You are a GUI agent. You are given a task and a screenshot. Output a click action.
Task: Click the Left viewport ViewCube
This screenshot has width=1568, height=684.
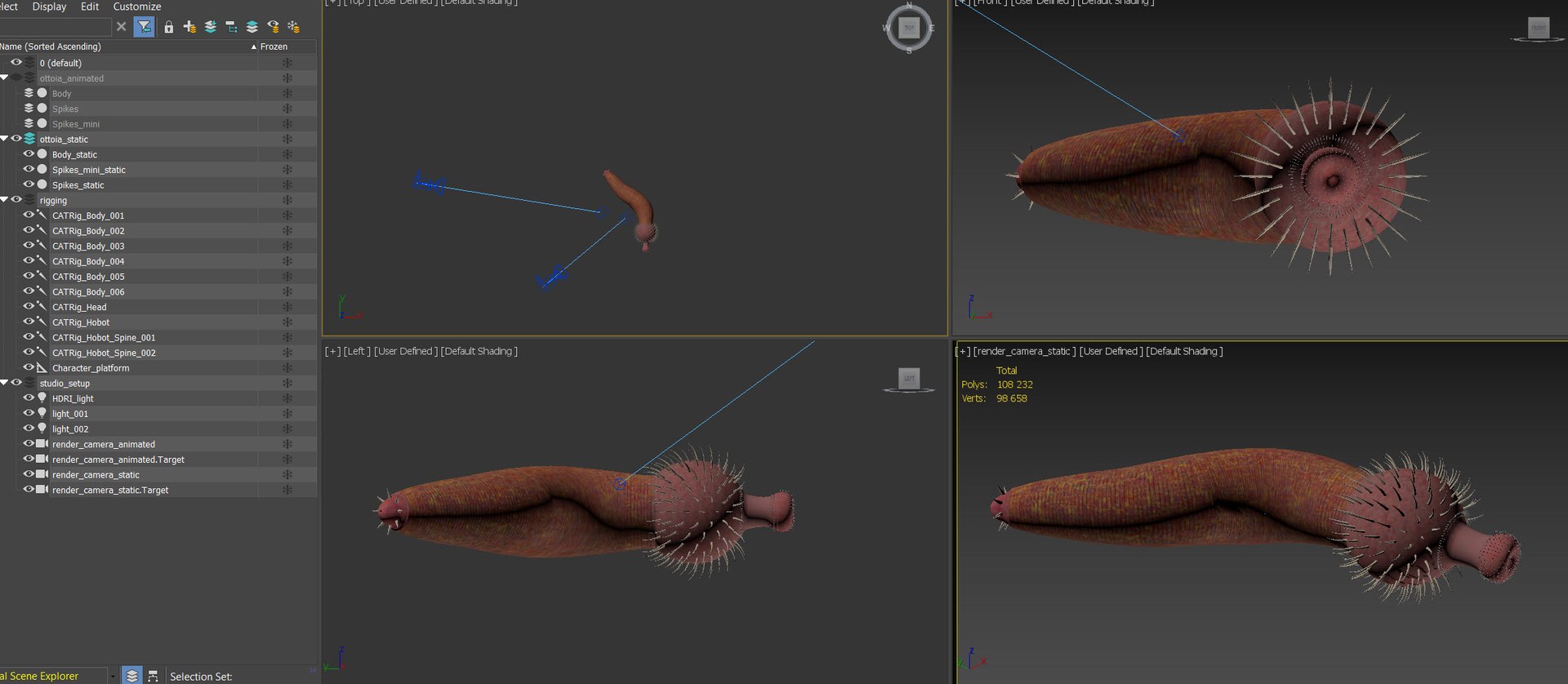pos(909,380)
